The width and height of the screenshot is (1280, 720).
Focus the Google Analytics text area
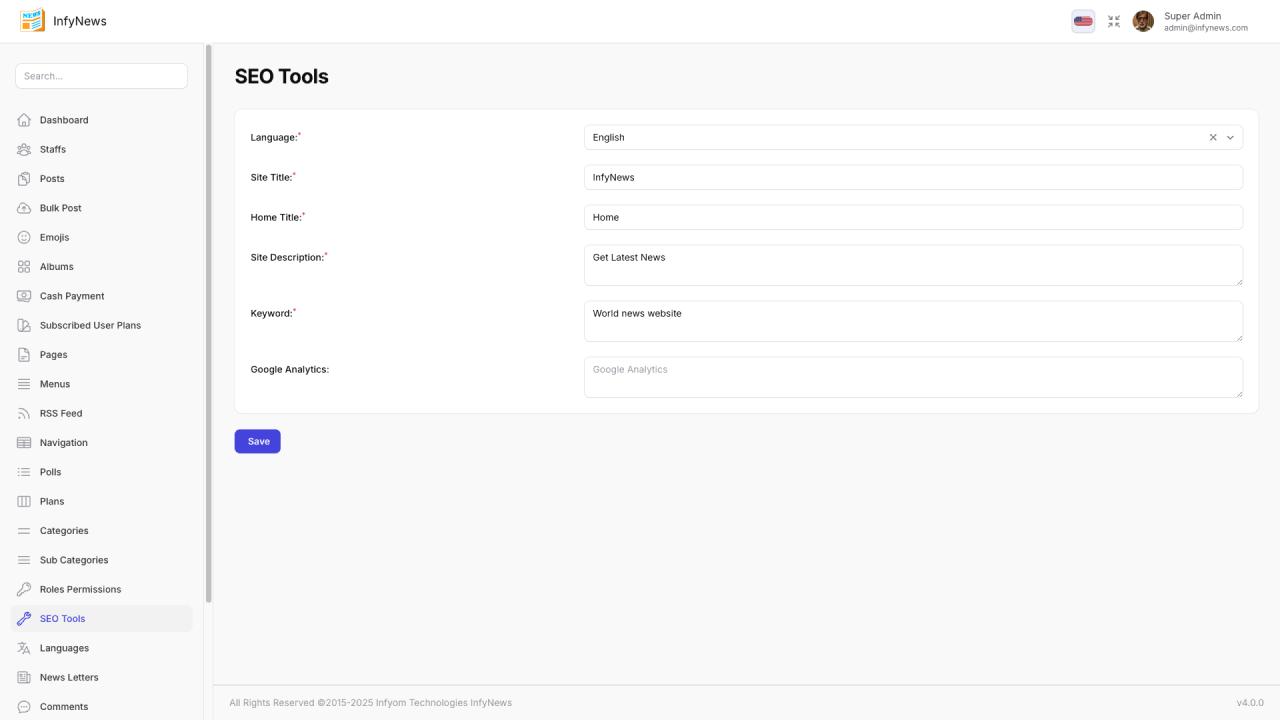click(912, 377)
